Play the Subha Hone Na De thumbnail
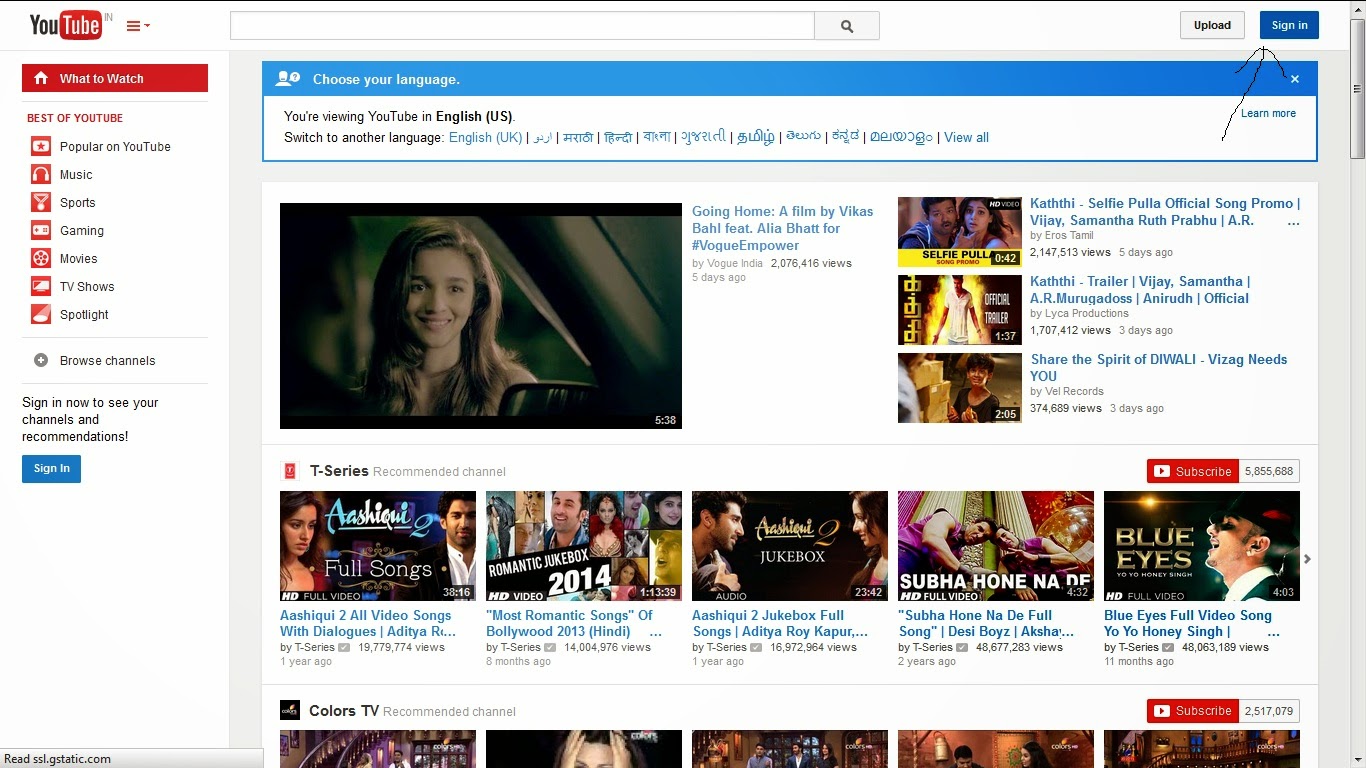Viewport: 1366px width, 768px height. coord(996,546)
